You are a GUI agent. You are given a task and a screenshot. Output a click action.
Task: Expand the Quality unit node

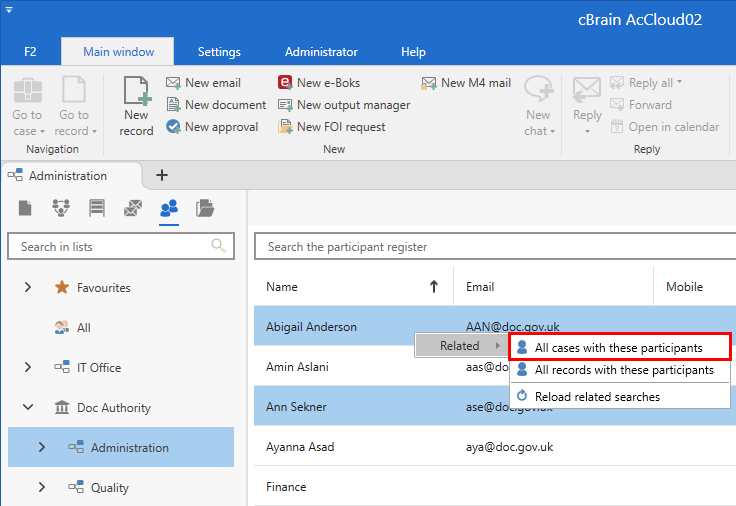(41, 488)
